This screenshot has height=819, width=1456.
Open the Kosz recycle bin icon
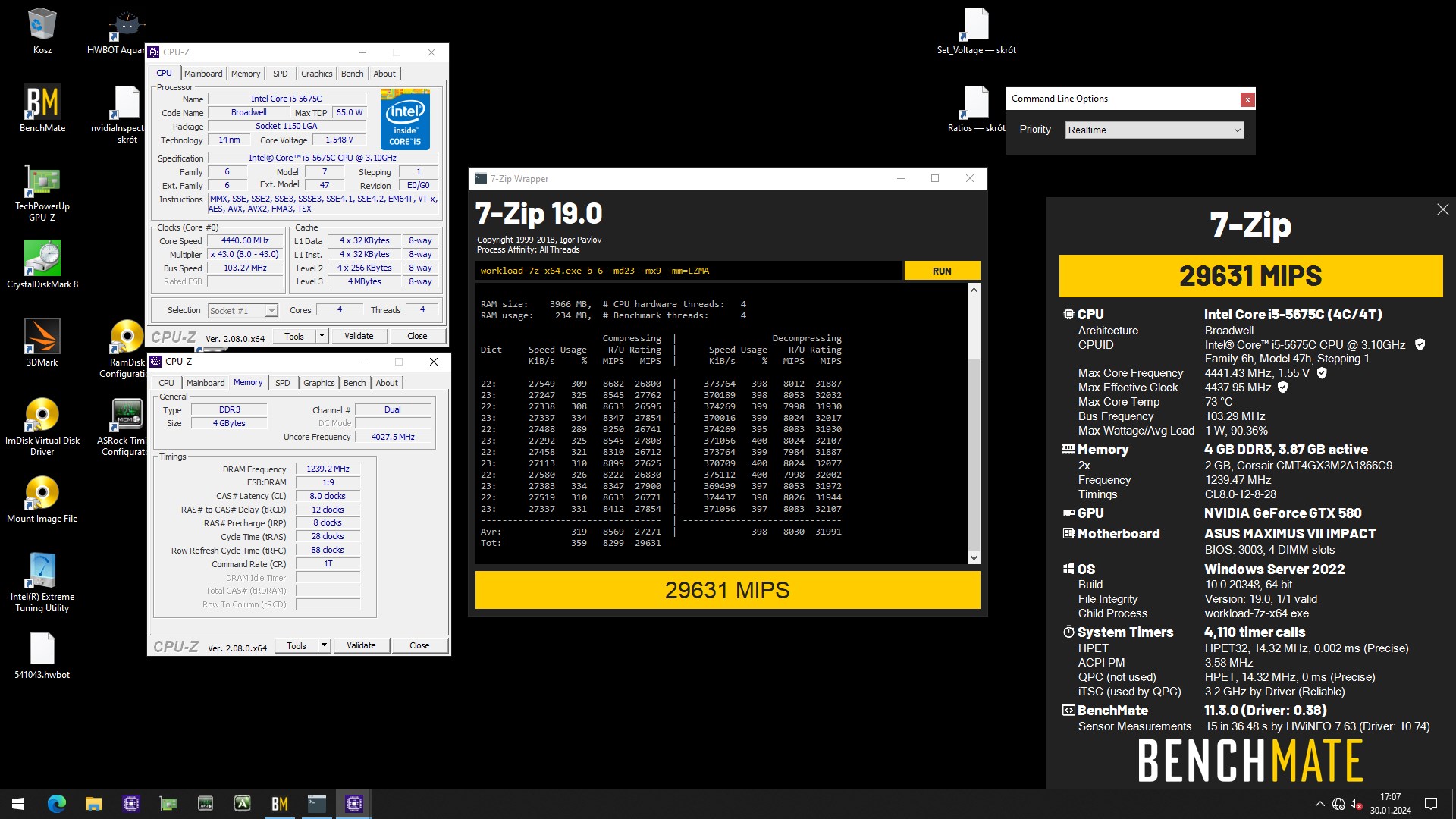point(42,30)
